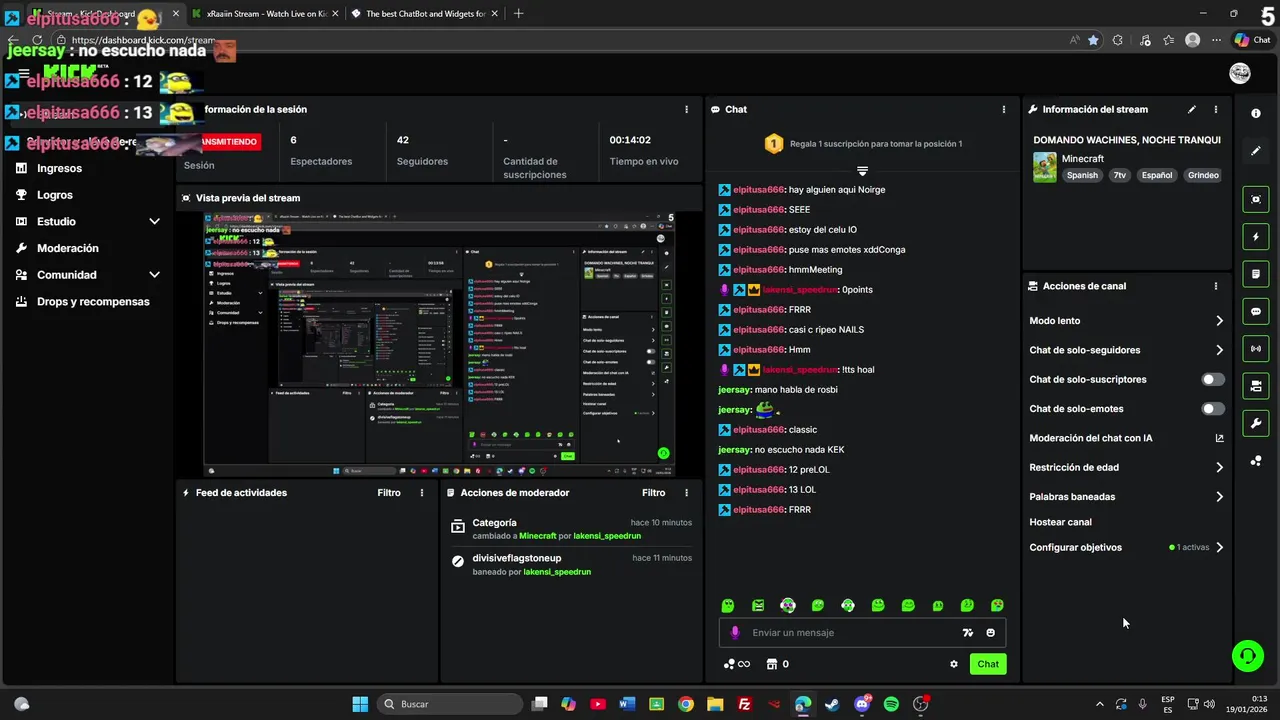Click the purple microphone icon in chat input
1280x720 pixels.
click(735, 632)
